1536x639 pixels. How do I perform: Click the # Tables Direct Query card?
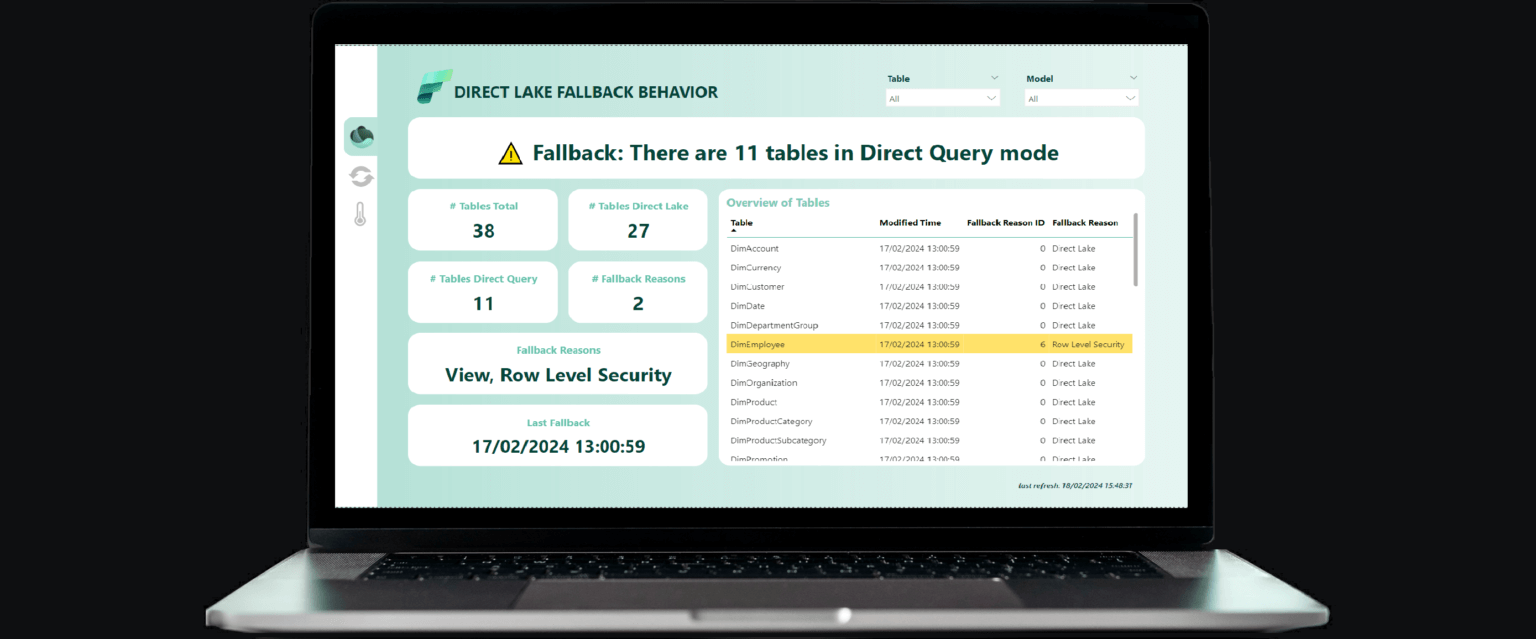483,292
